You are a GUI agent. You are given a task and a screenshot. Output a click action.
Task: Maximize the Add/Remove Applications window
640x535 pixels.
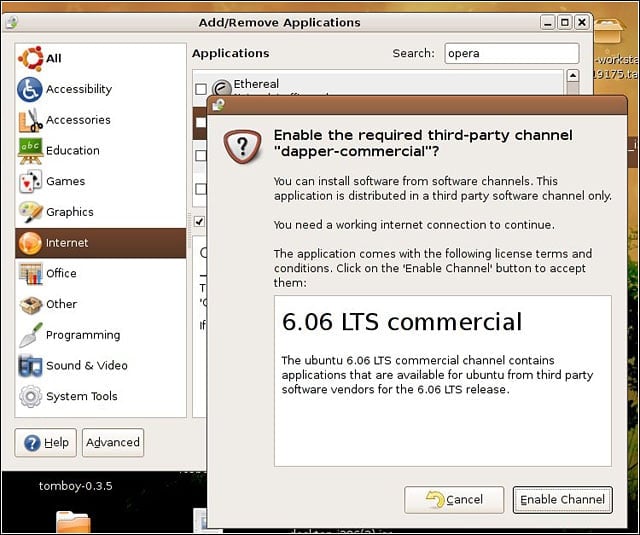(564, 22)
